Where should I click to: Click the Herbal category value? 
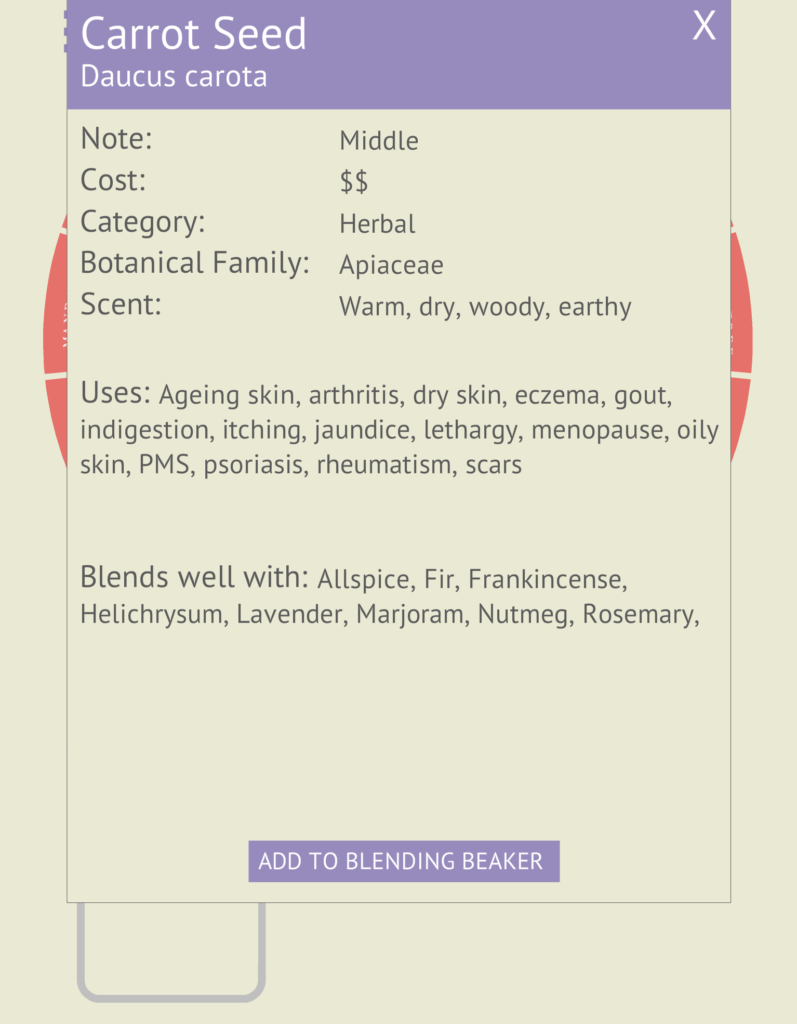coord(377,224)
